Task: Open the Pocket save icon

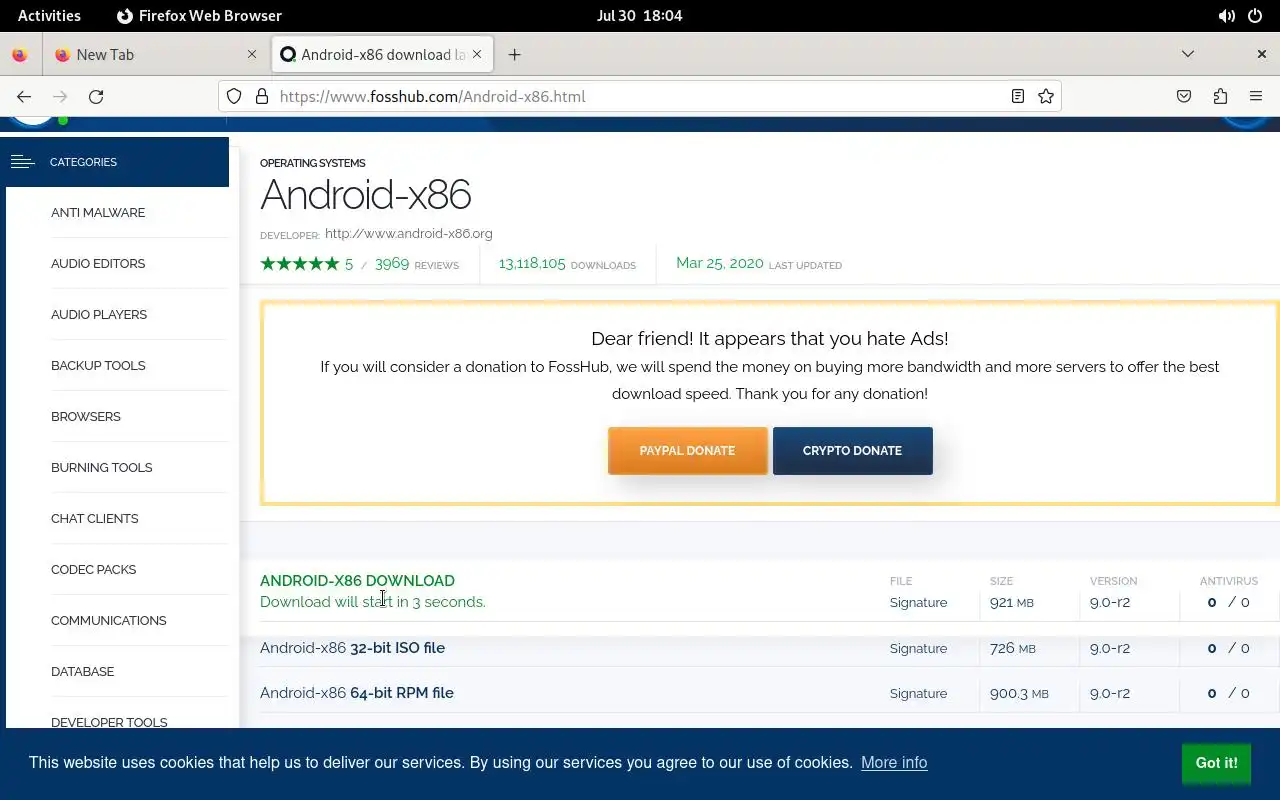Action: click(x=1184, y=97)
